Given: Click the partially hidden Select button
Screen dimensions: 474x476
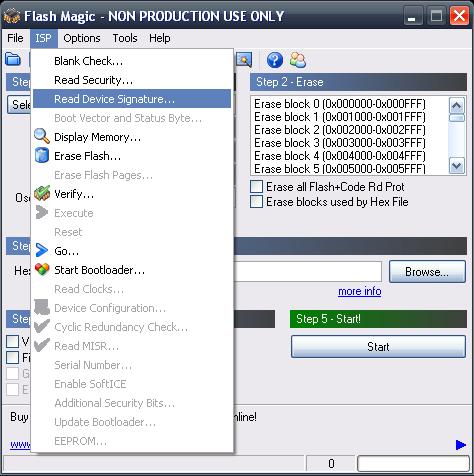Looking at the screenshot, I should 19,105.
